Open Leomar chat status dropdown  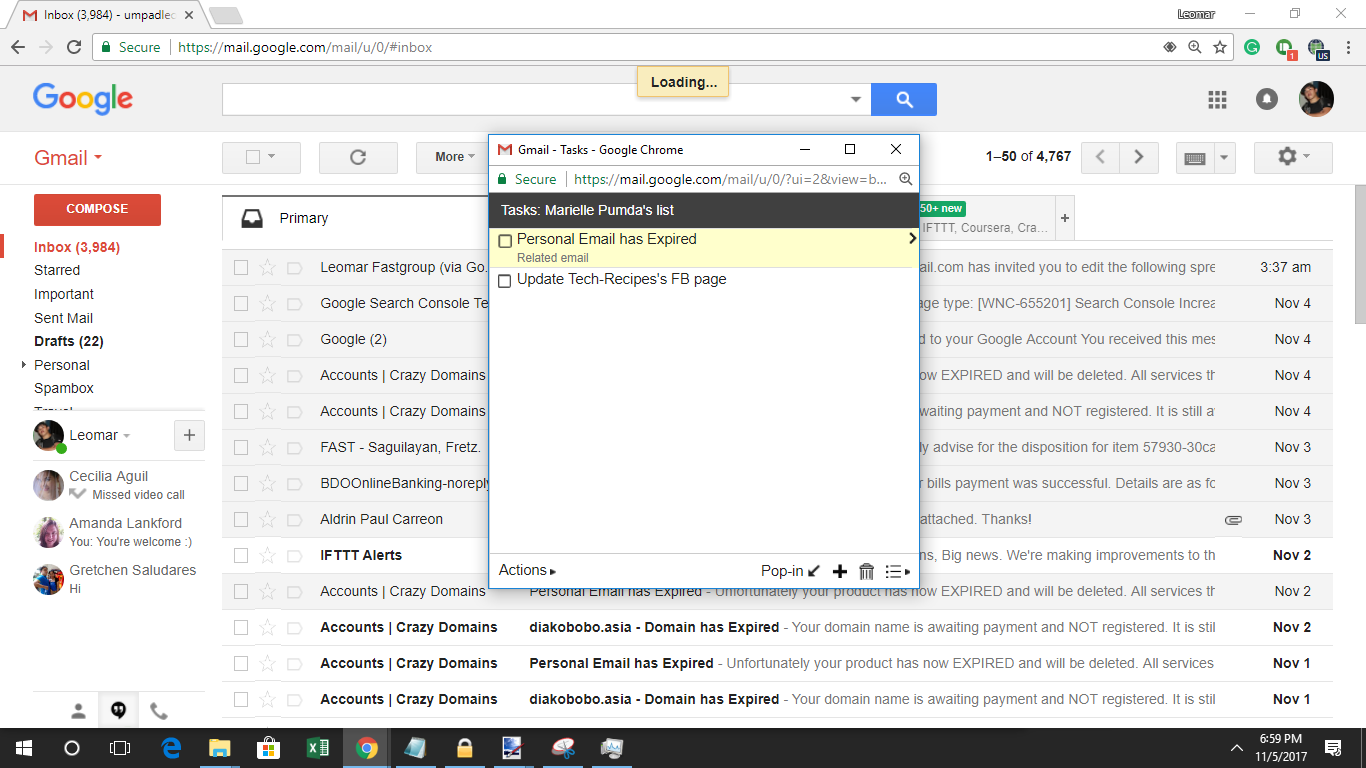coord(127,436)
